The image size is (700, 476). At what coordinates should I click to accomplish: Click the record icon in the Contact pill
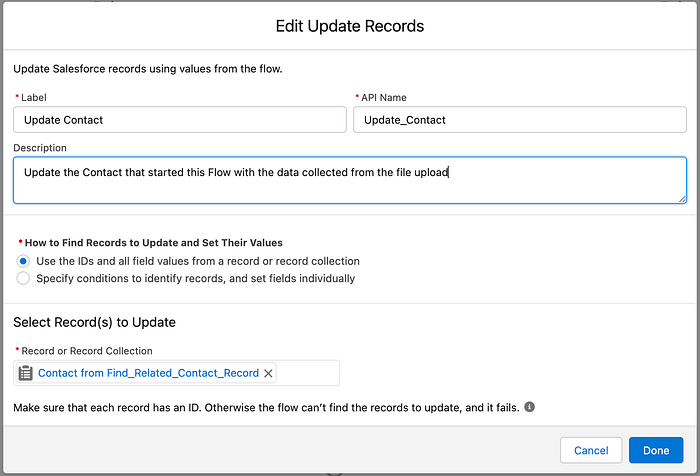point(25,373)
